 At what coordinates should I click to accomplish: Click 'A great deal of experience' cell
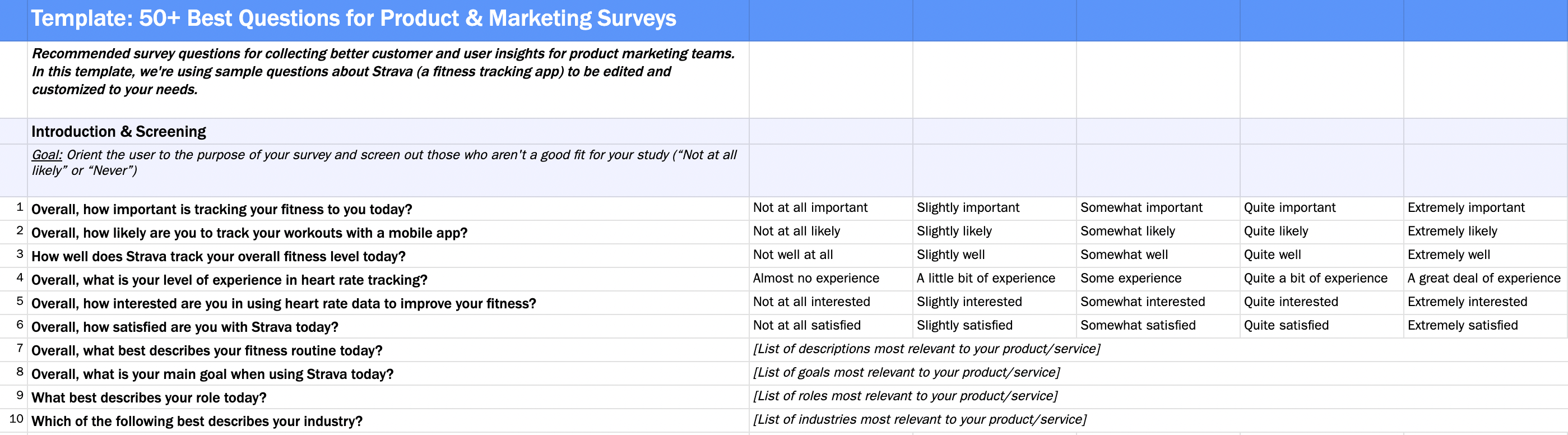tap(1483, 279)
